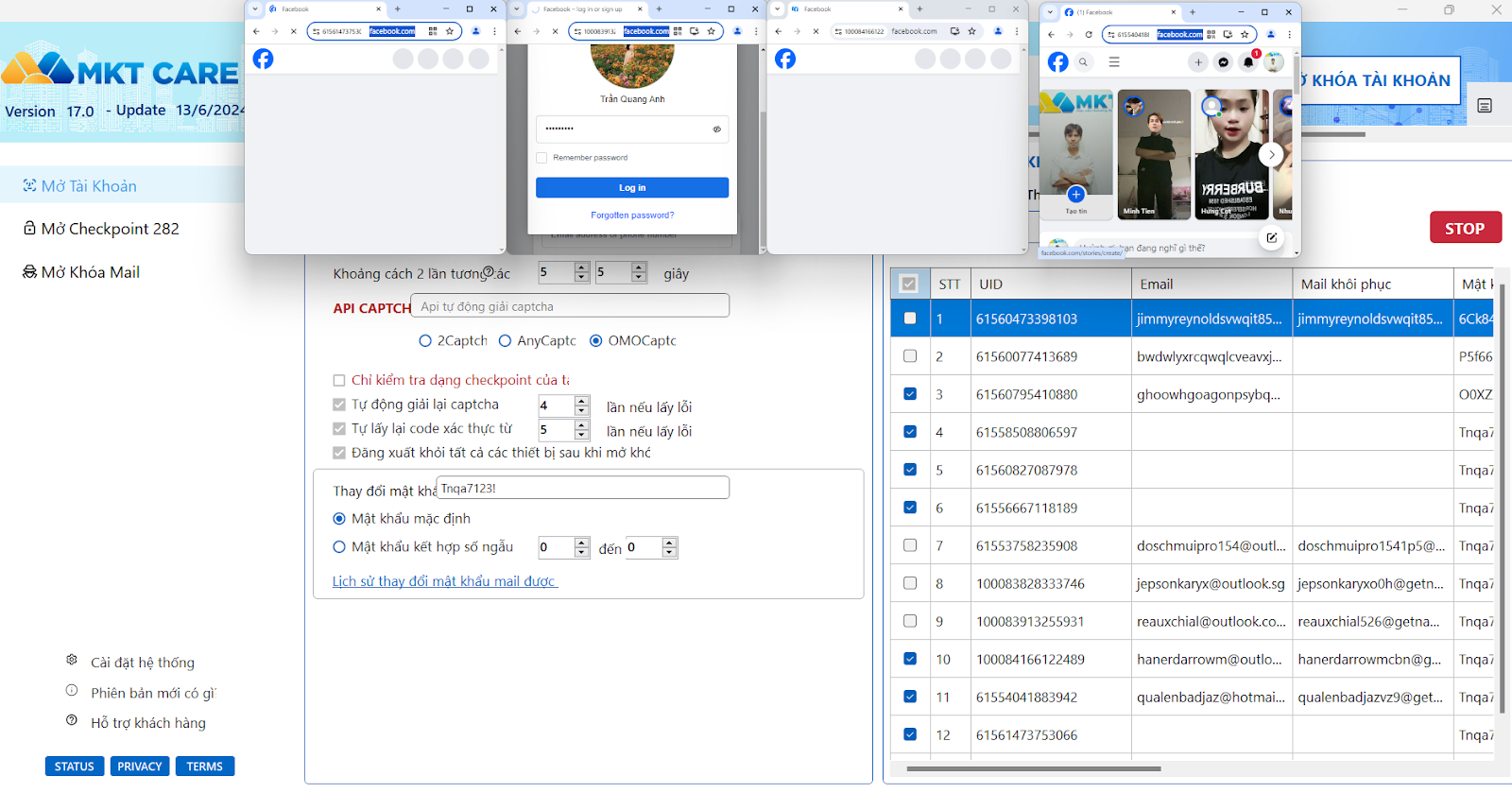1512x793 pixels.
Task: Reload the (1) Facebook browser page
Action: (x=1089, y=34)
